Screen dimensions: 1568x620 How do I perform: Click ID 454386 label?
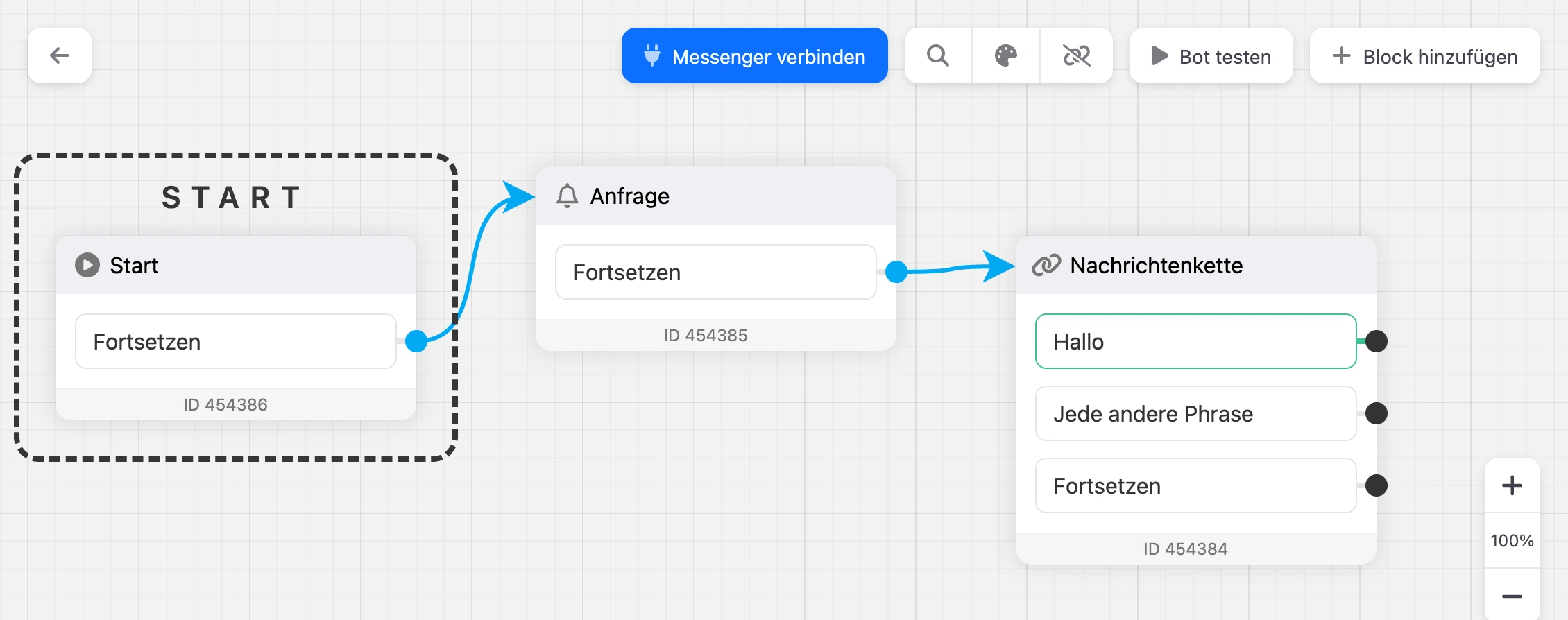coord(225,404)
